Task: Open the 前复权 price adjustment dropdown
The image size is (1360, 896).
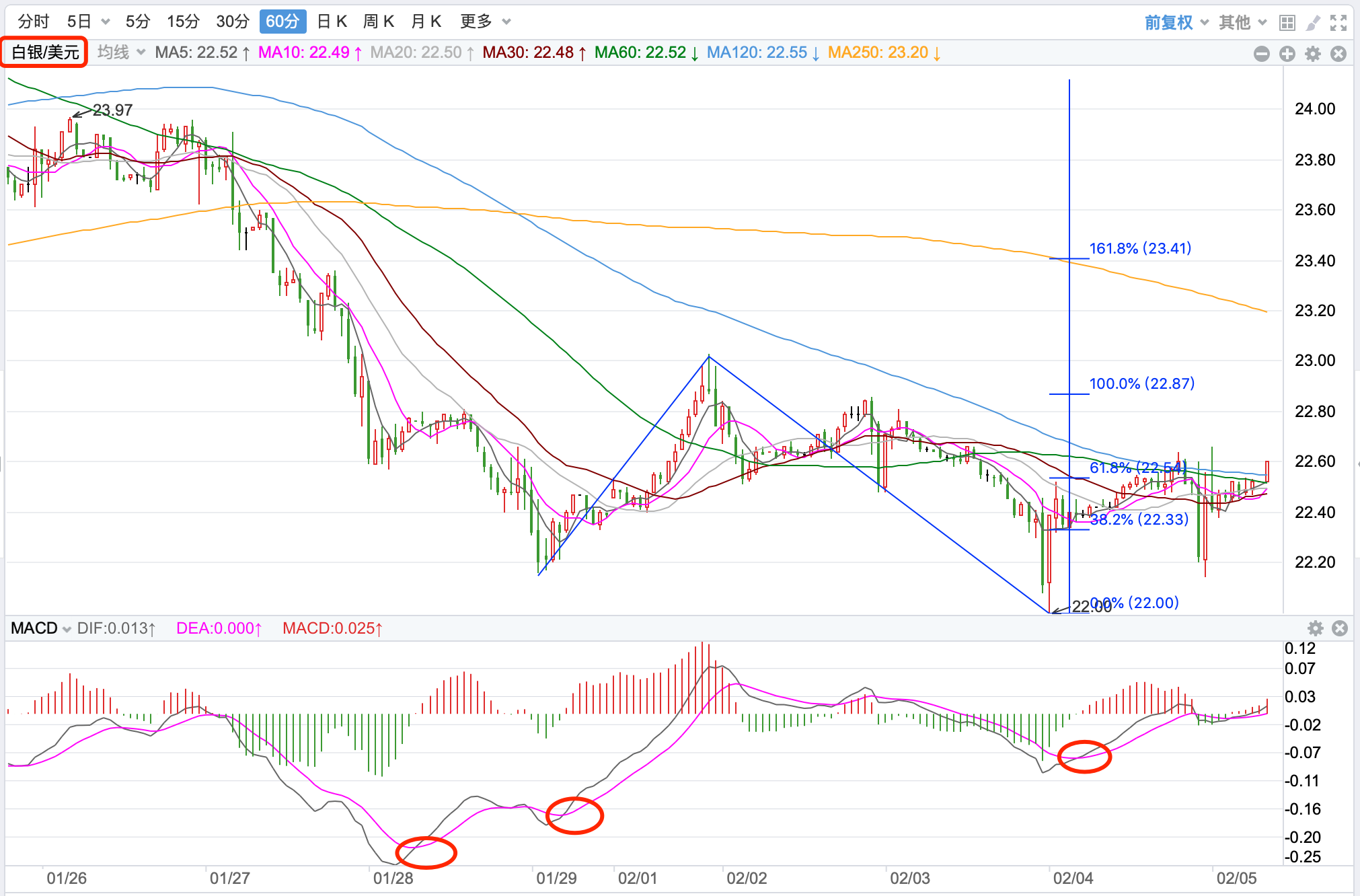Action: (x=1176, y=23)
